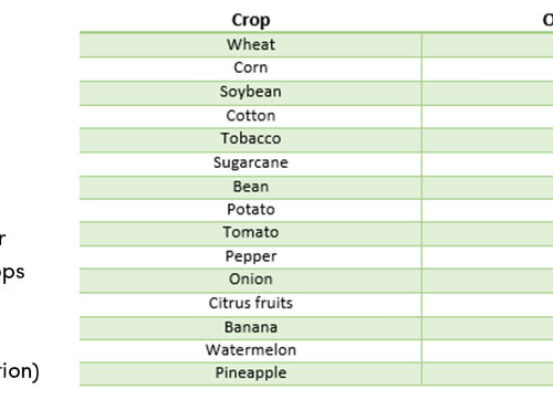
Task: Click the Banana row cell
Action: [x=251, y=328]
